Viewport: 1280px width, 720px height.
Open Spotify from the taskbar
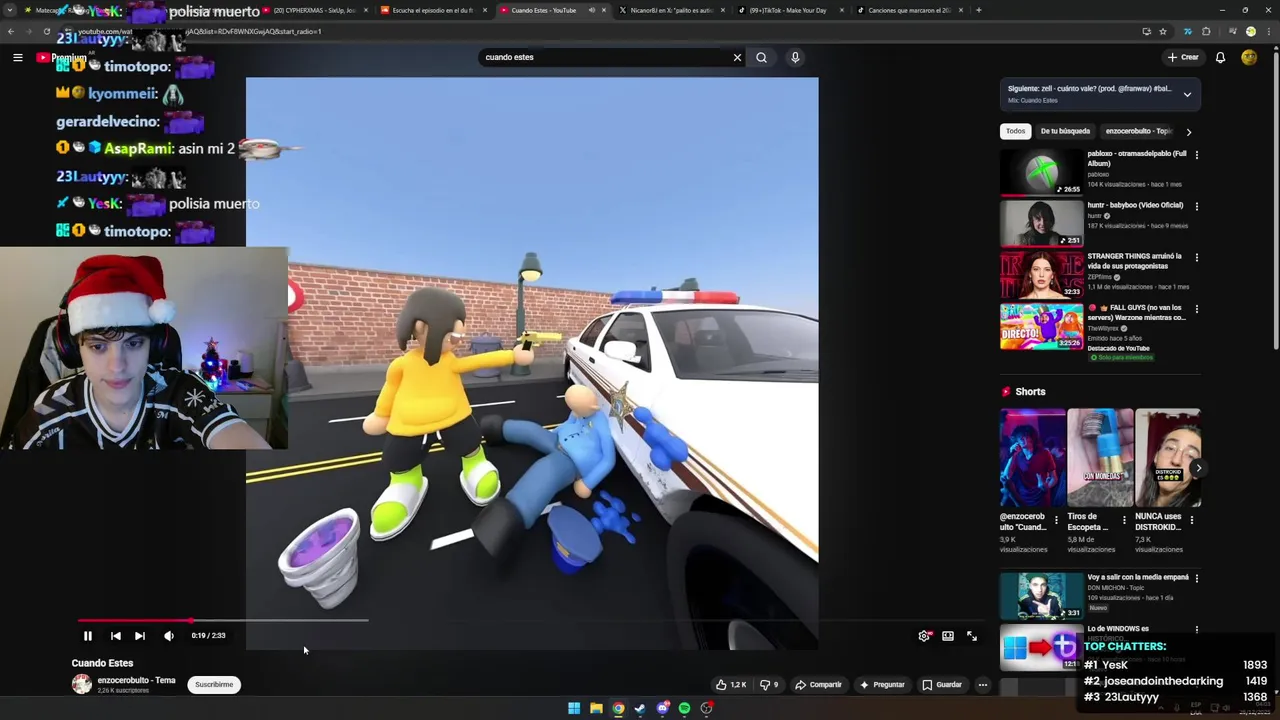pyautogui.click(x=684, y=708)
